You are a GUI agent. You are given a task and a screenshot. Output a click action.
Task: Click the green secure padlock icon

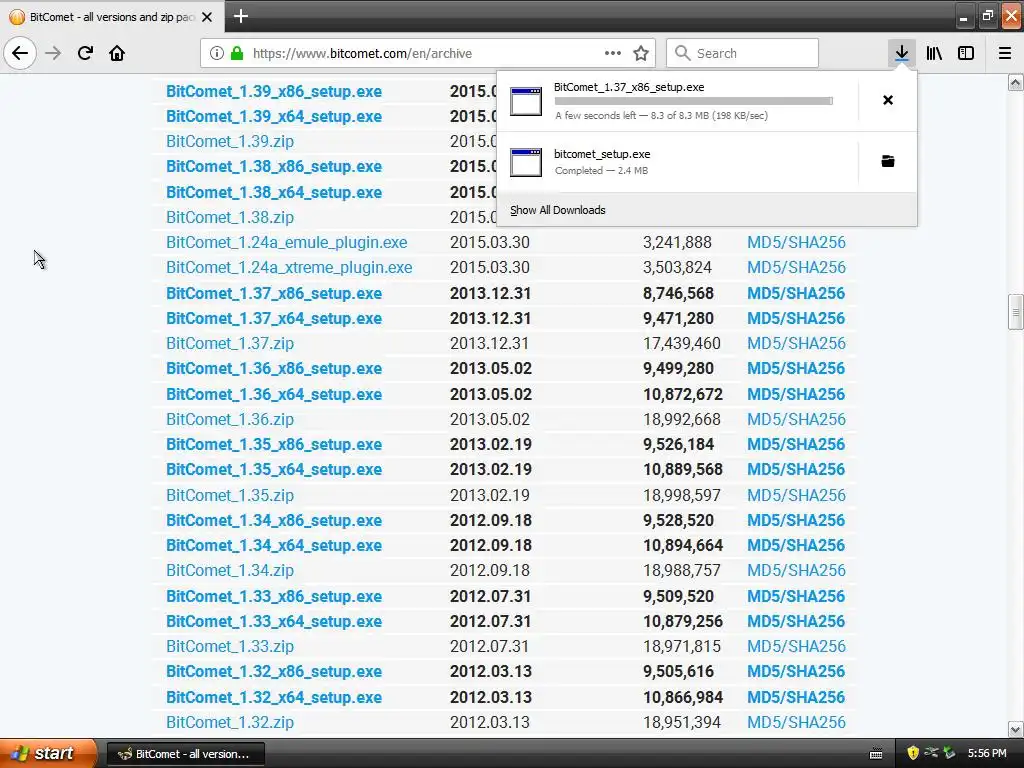(237, 53)
